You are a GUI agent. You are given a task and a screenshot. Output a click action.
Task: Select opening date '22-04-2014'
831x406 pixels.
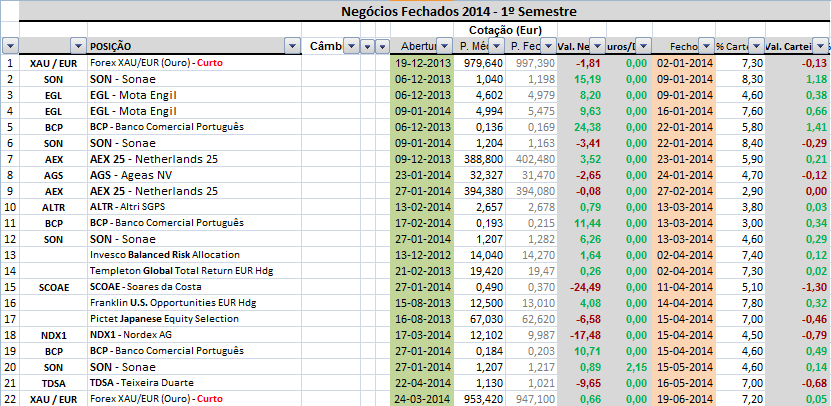[x=423, y=383]
